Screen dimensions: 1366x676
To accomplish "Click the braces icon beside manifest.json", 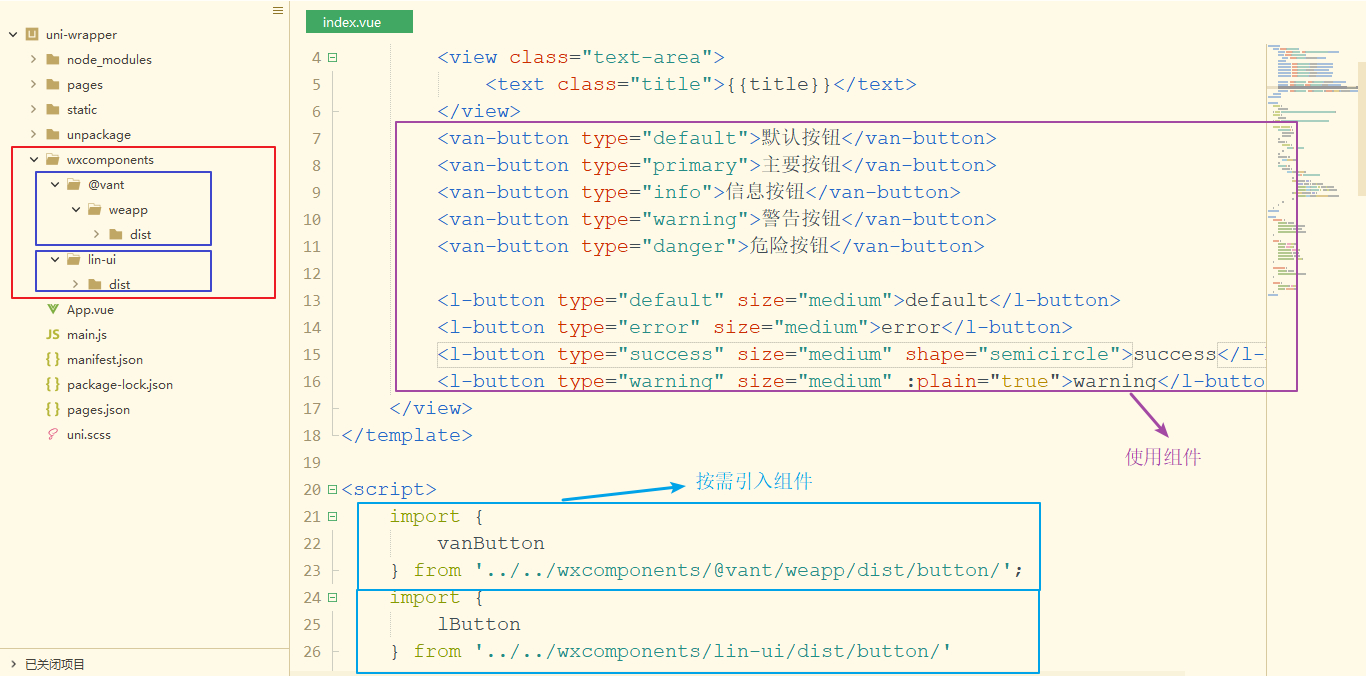I will [x=53, y=359].
